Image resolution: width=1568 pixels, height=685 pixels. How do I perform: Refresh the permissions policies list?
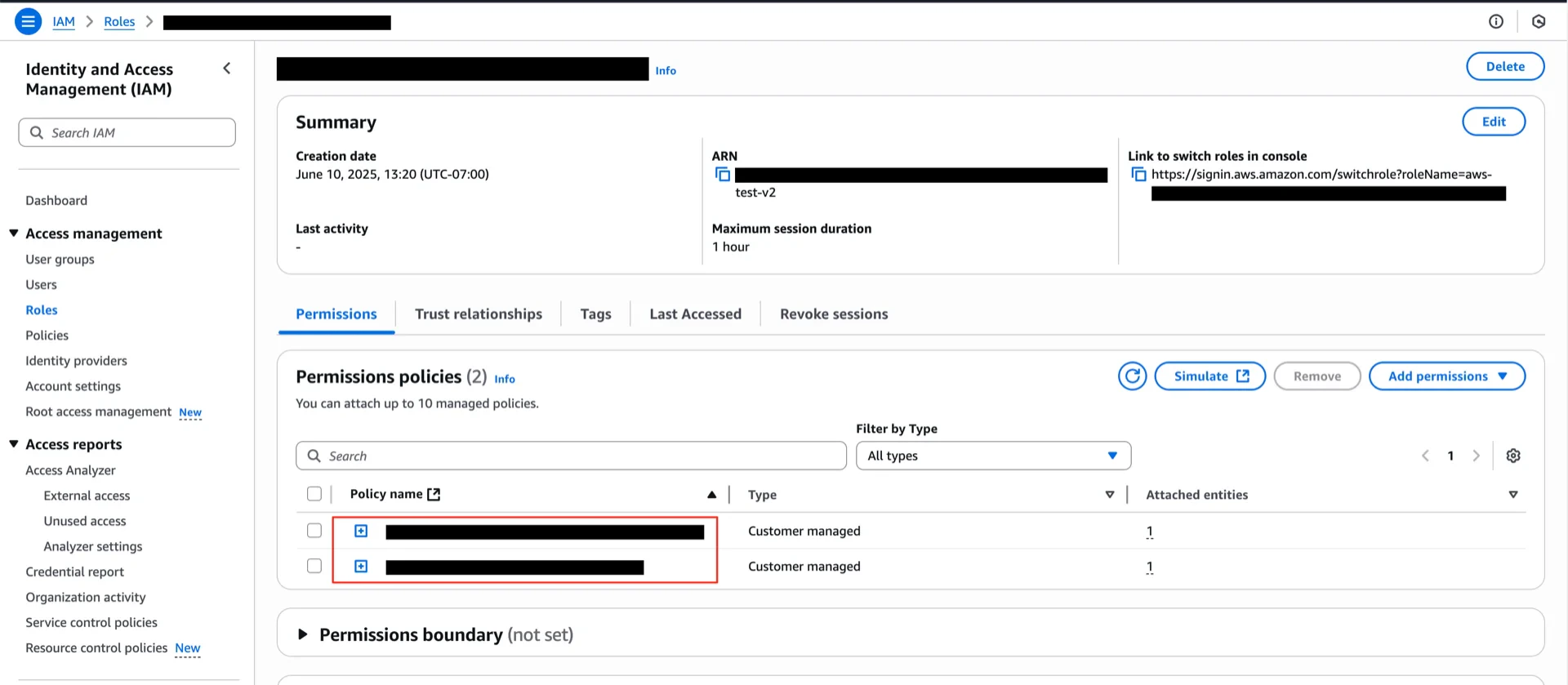coord(1132,376)
